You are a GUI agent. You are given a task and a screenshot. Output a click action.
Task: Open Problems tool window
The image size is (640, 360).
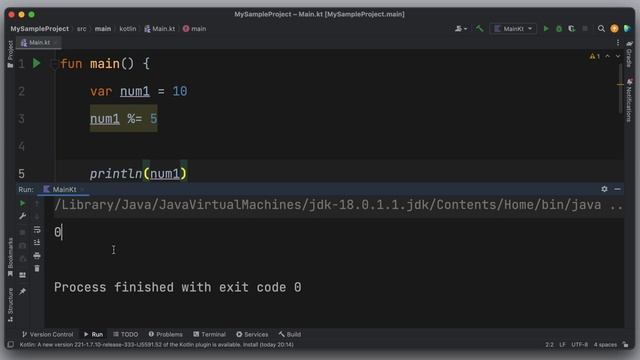(x=166, y=334)
